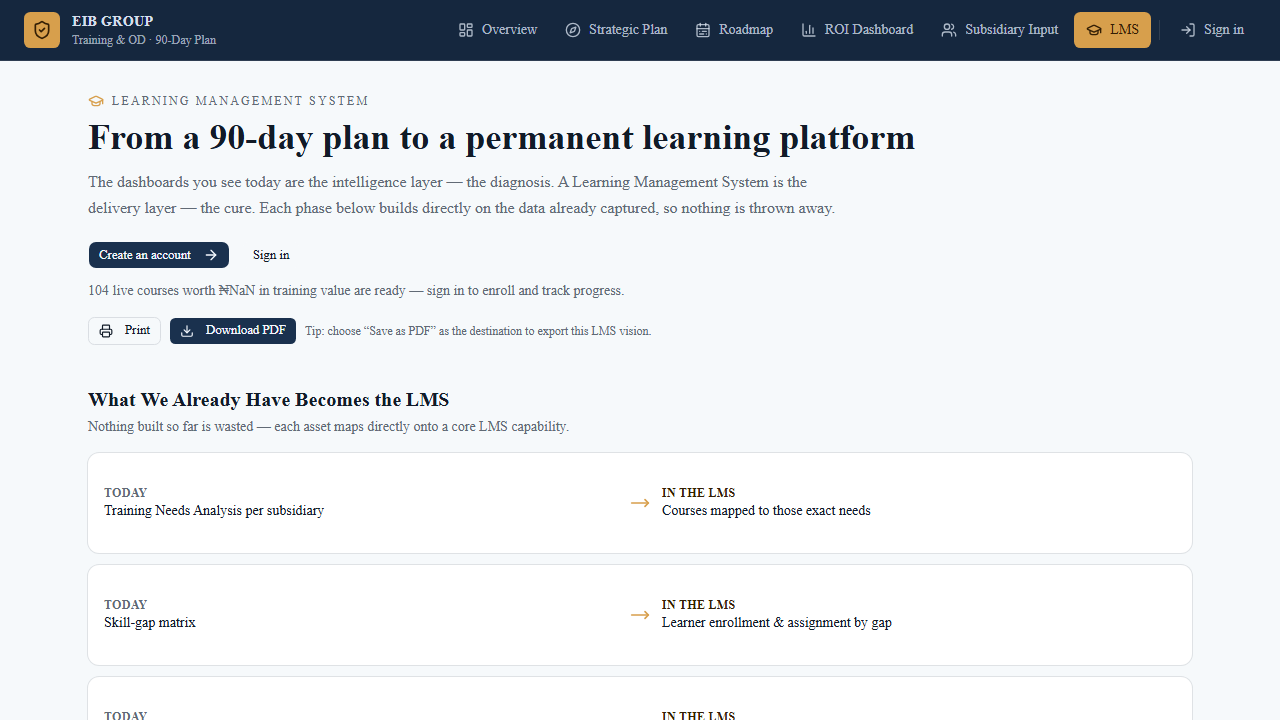The height and width of the screenshot is (720, 1280).
Task: Click "Courses mapped to those exact needs"
Action: tap(766, 511)
